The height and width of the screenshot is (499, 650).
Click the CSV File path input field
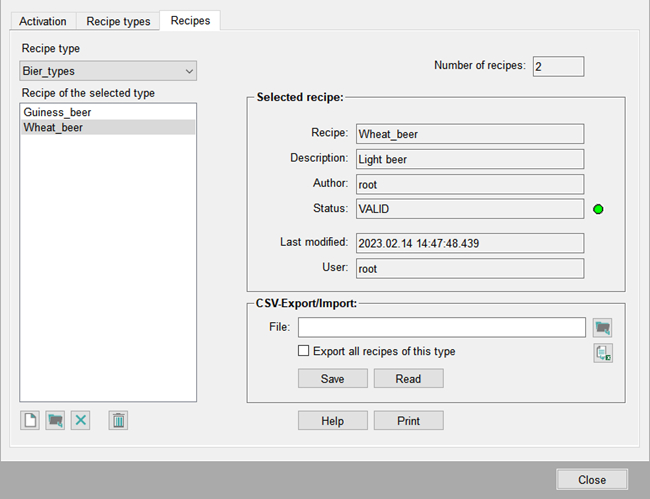coord(441,327)
